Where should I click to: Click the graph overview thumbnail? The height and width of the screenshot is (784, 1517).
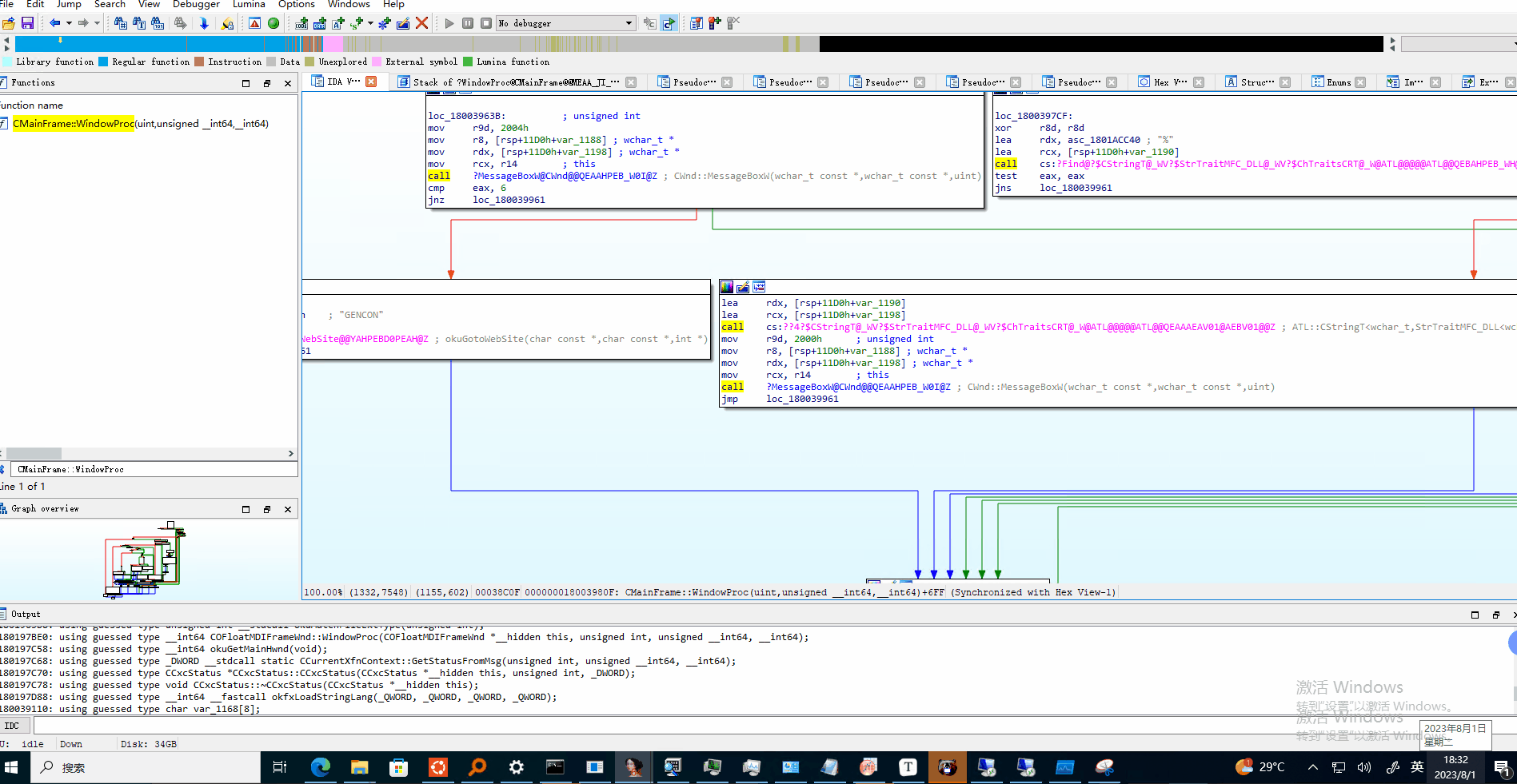[145, 560]
